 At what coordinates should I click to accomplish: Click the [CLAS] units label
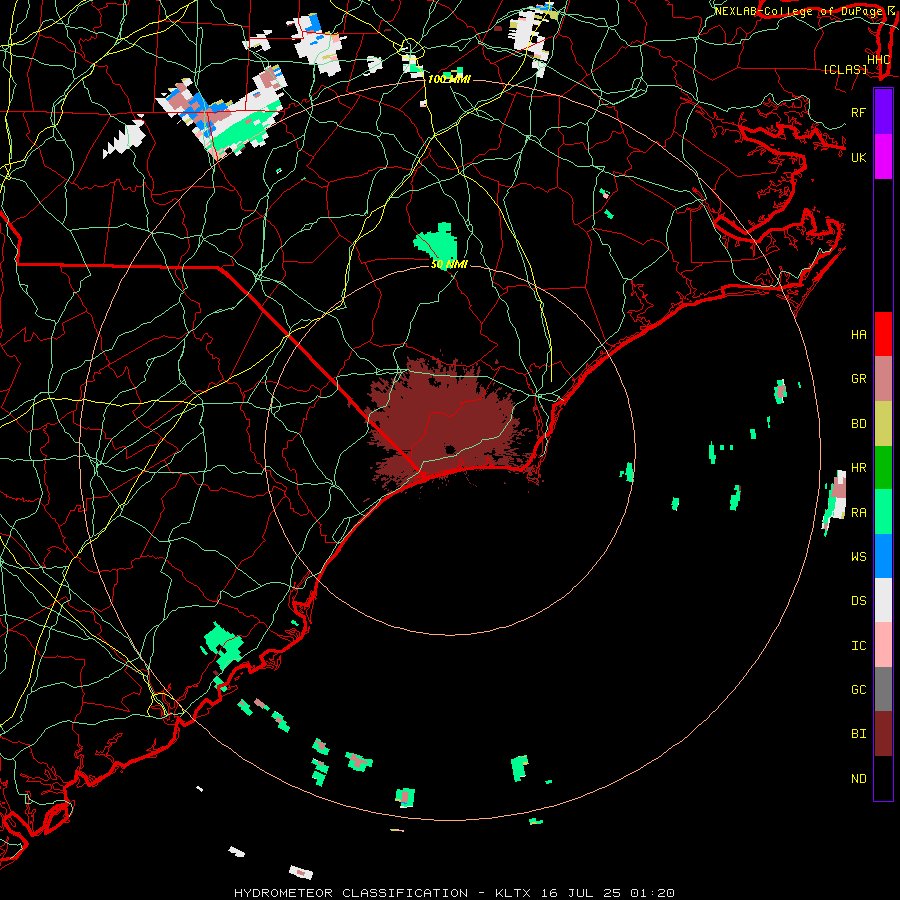click(x=845, y=70)
